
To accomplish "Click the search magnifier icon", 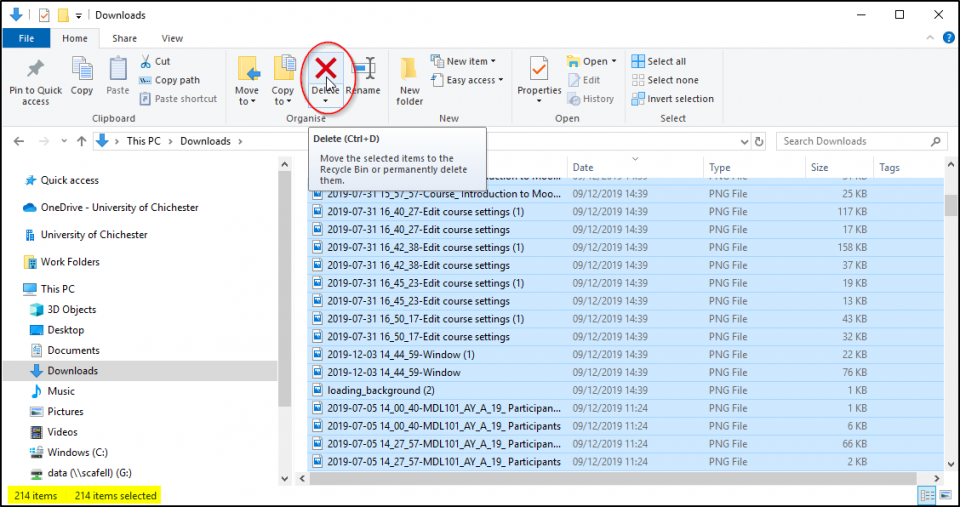I will 936,141.
